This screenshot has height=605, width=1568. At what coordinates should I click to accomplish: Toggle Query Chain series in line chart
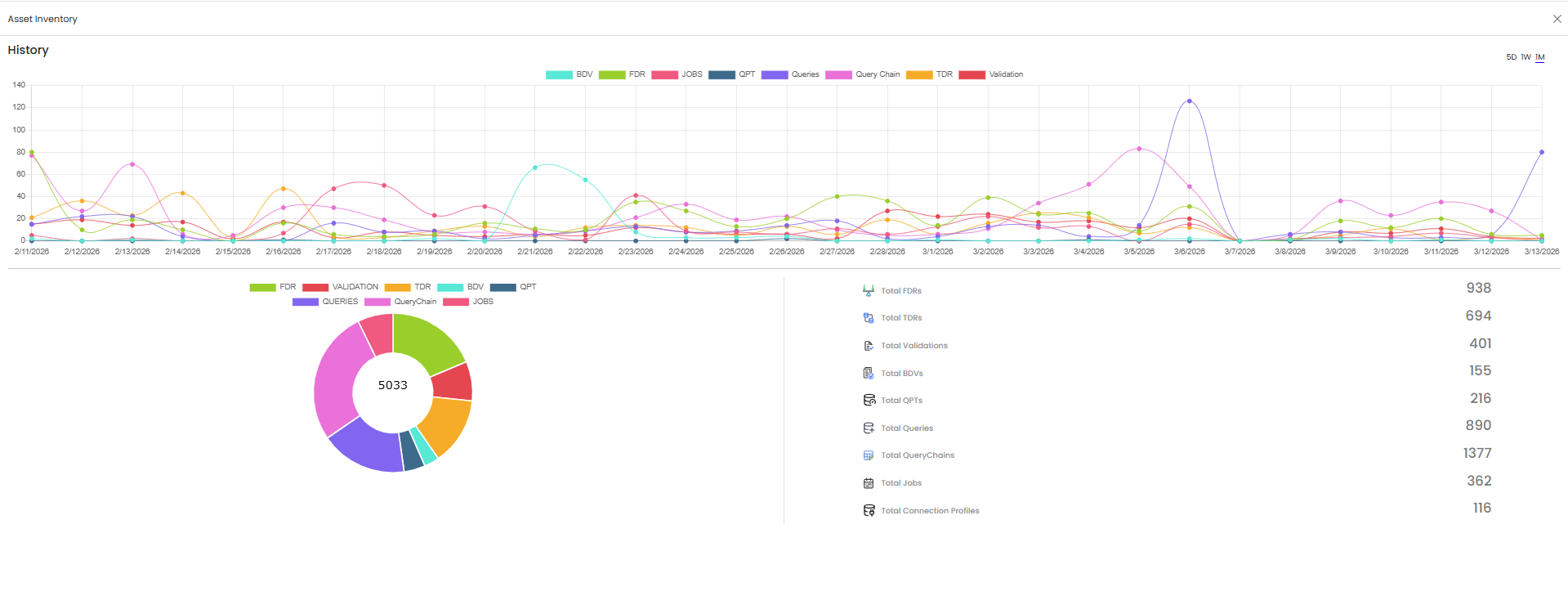[x=862, y=74]
